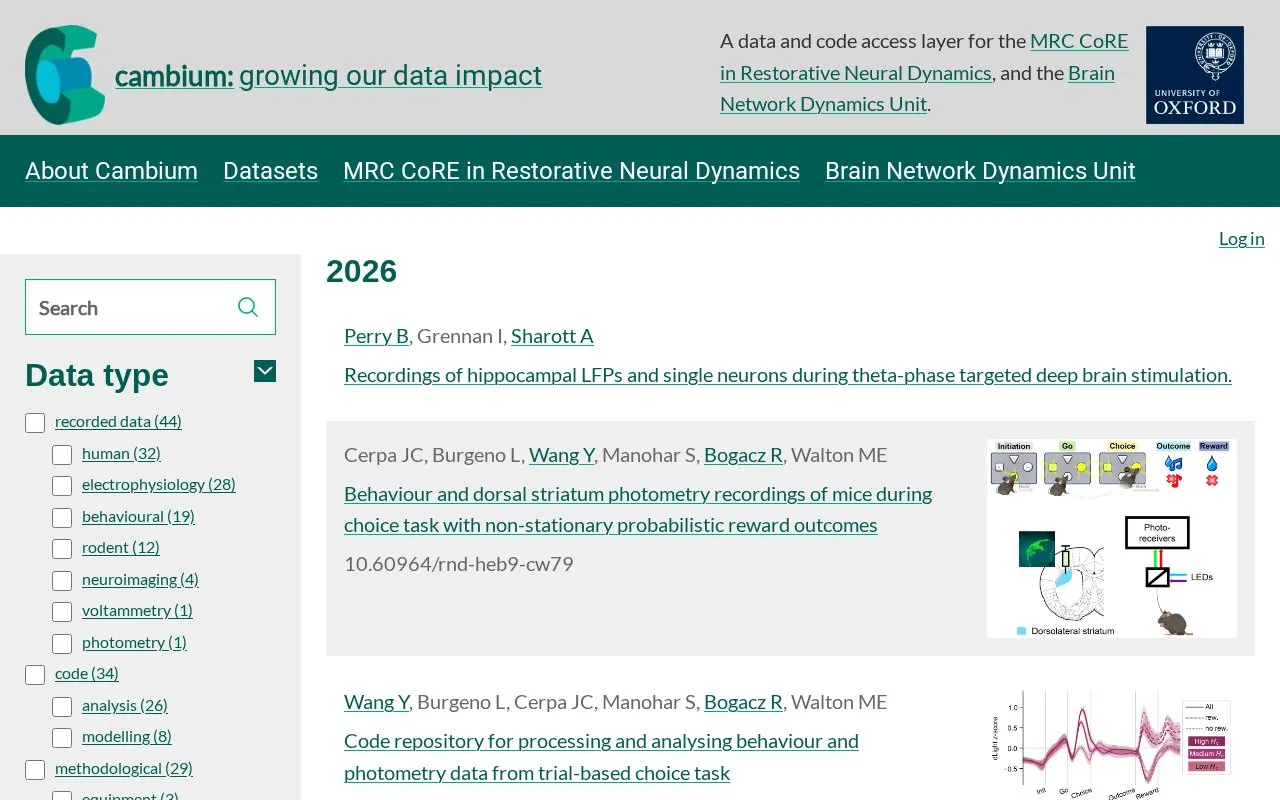The height and width of the screenshot is (800, 1280).
Task: Click the 'cambium: growing our data impact' title link
Action: tap(328, 75)
